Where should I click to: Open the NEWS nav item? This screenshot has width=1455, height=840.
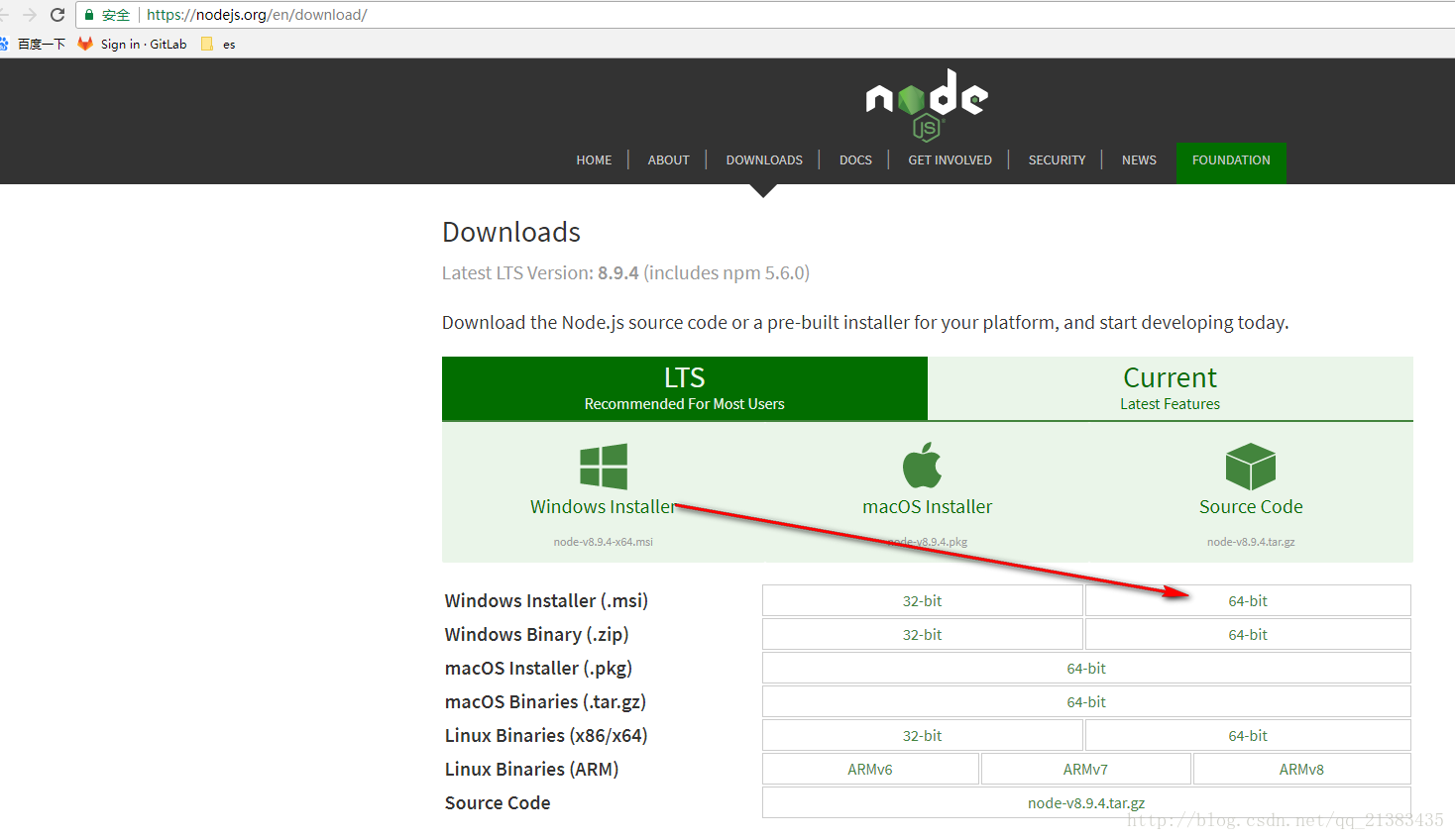[1139, 160]
